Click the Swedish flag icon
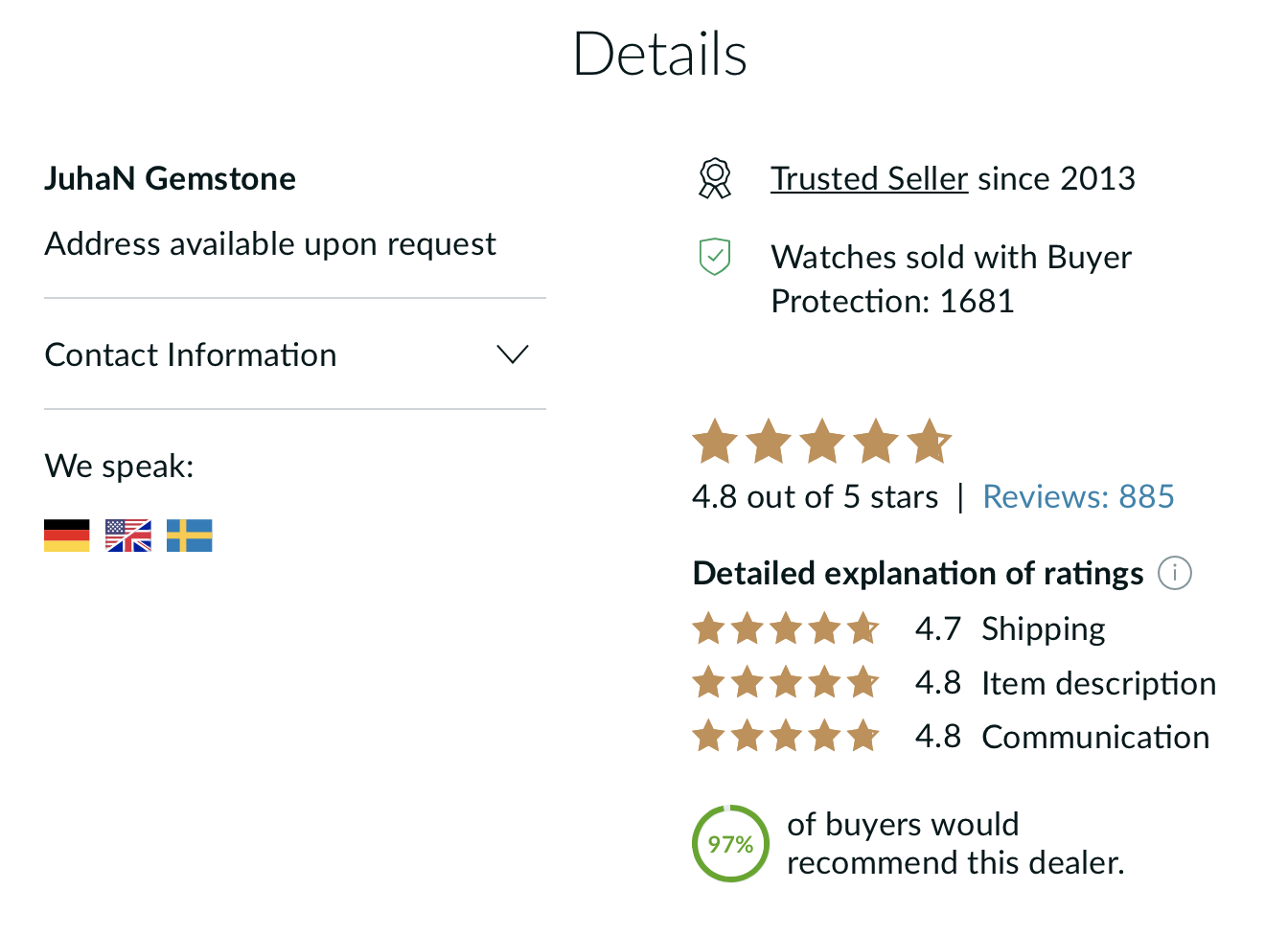The height and width of the screenshot is (935, 1288). pos(190,536)
